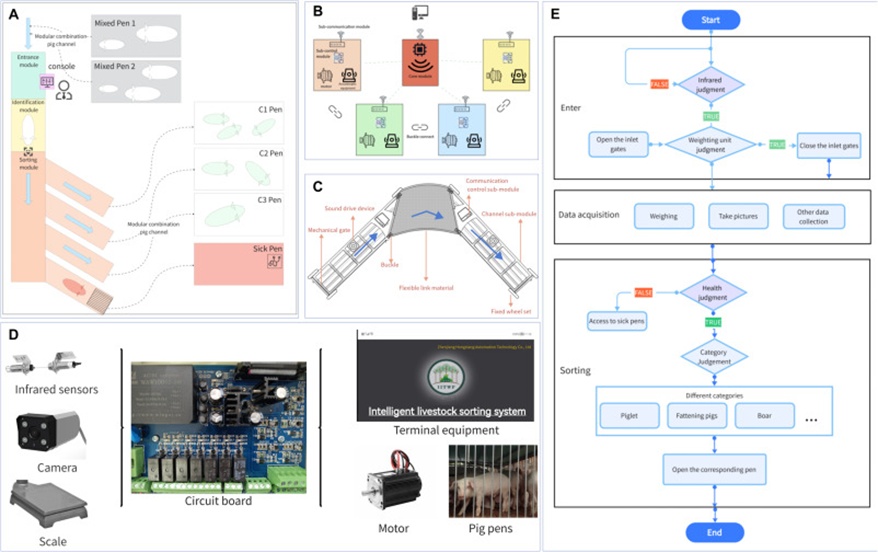The image size is (878, 552).
Task: Click the "Fixed wheel set" label
Action: (x=511, y=311)
